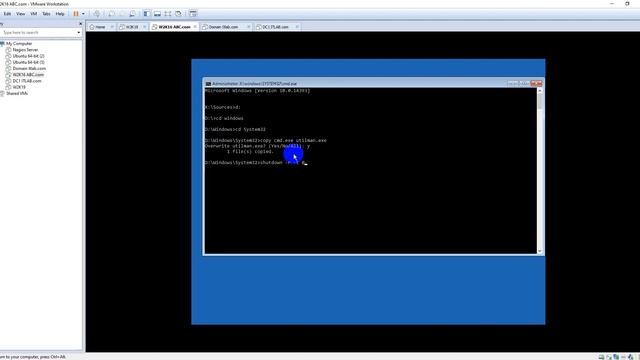The width and height of the screenshot is (640, 360).
Task: Click the rightmost view-options toolbar icon
Action: click(x=193, y=13)
